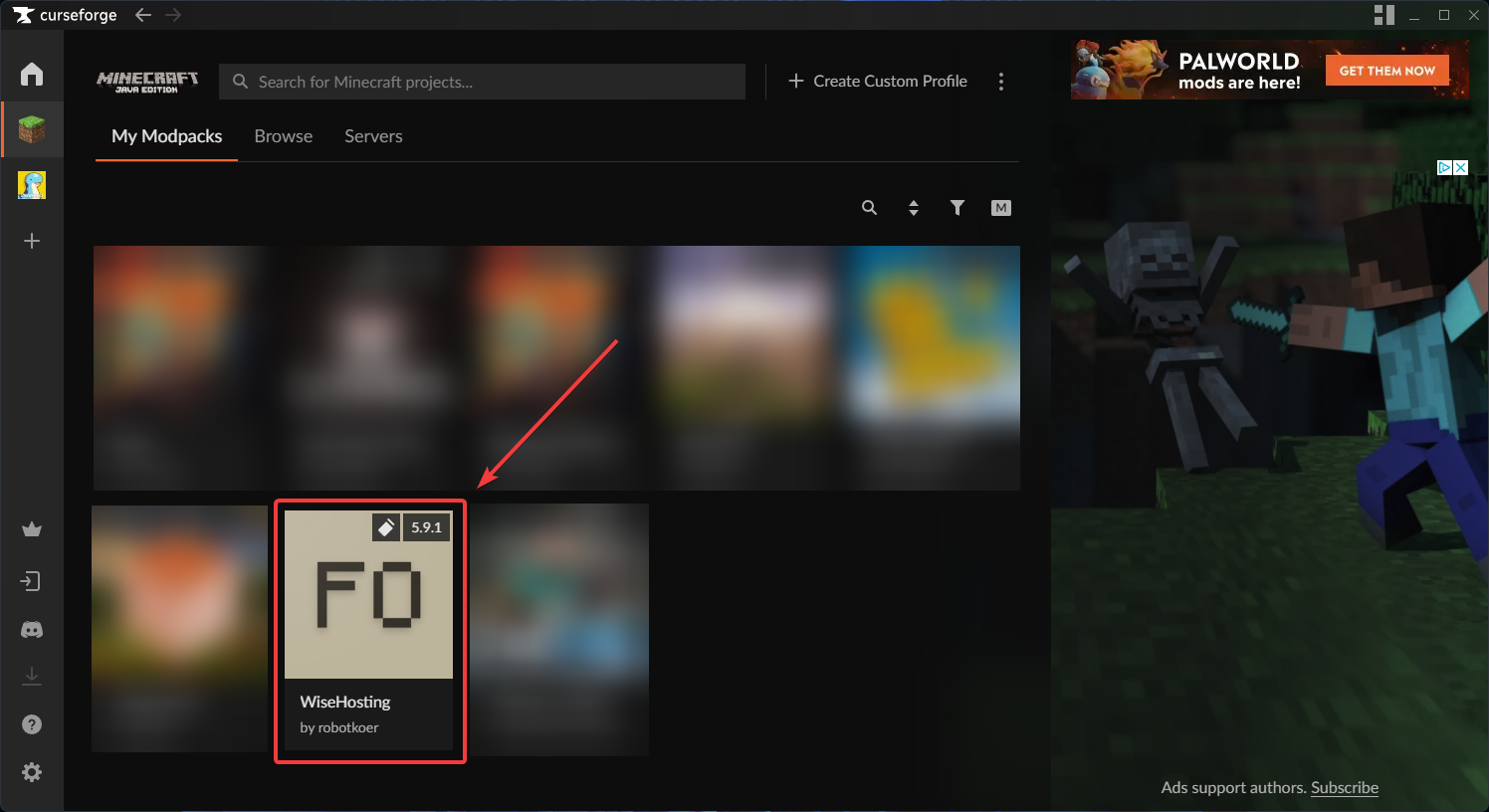Go to the CurseForge home icon
The height and width of the screenshot is (812, 1489).
32,74
